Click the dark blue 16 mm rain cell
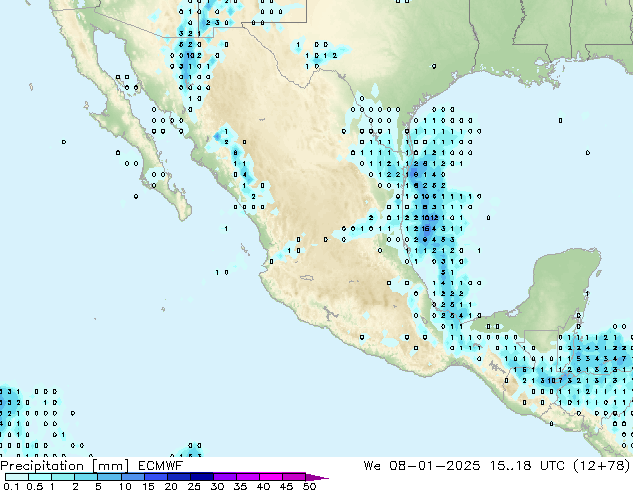Image resolution: width=634 pixels, height=490 pixels. (x=426, y=229)
